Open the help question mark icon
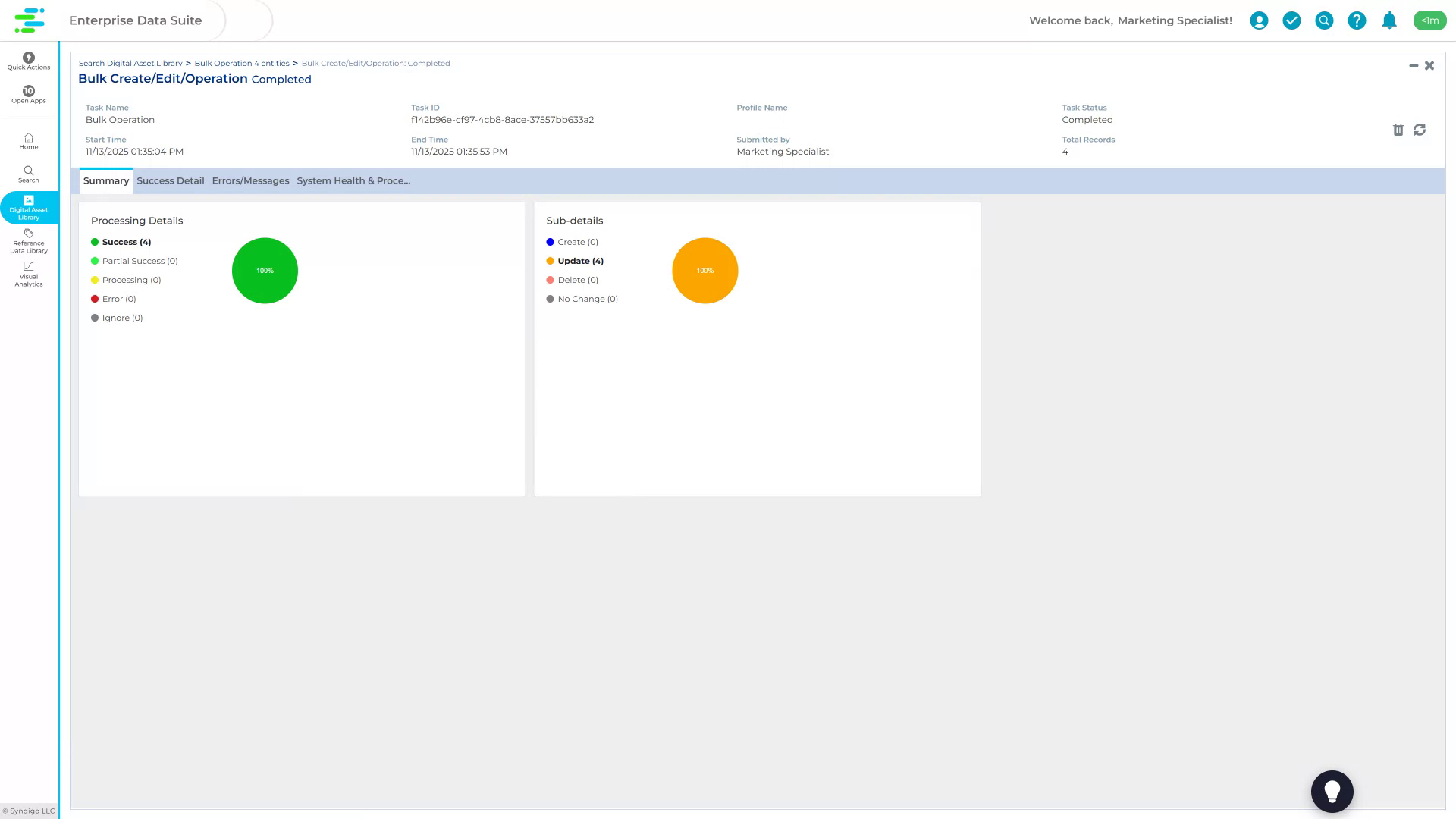Screen dimensions: 1456x819 (x=1357, y=20)
